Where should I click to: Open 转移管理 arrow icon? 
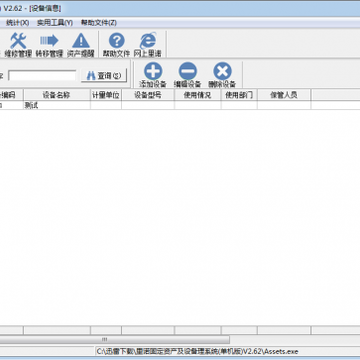[x=49, y=45]
